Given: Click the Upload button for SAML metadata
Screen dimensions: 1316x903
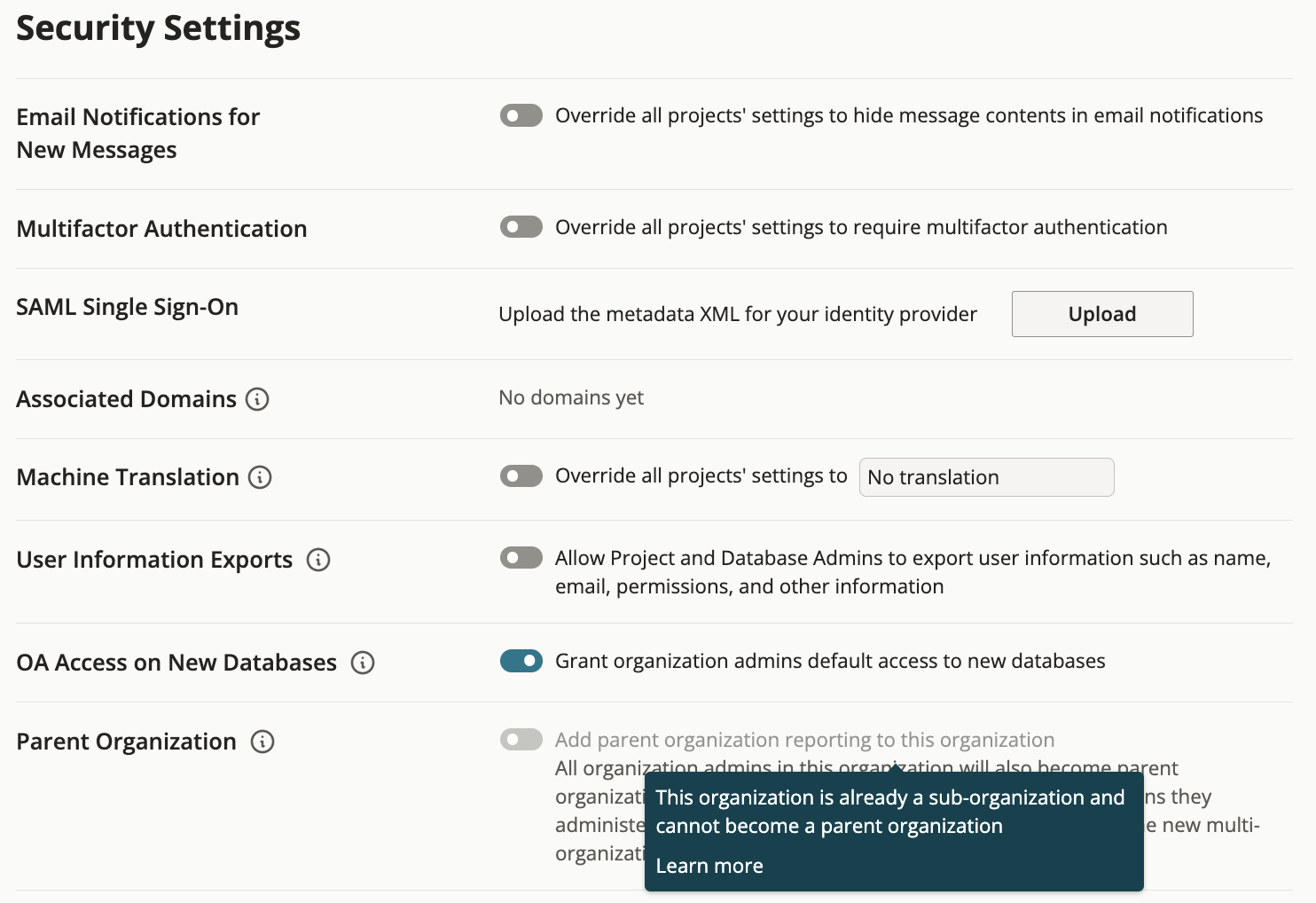Looking at the screenshot, I should [1101, 314].
